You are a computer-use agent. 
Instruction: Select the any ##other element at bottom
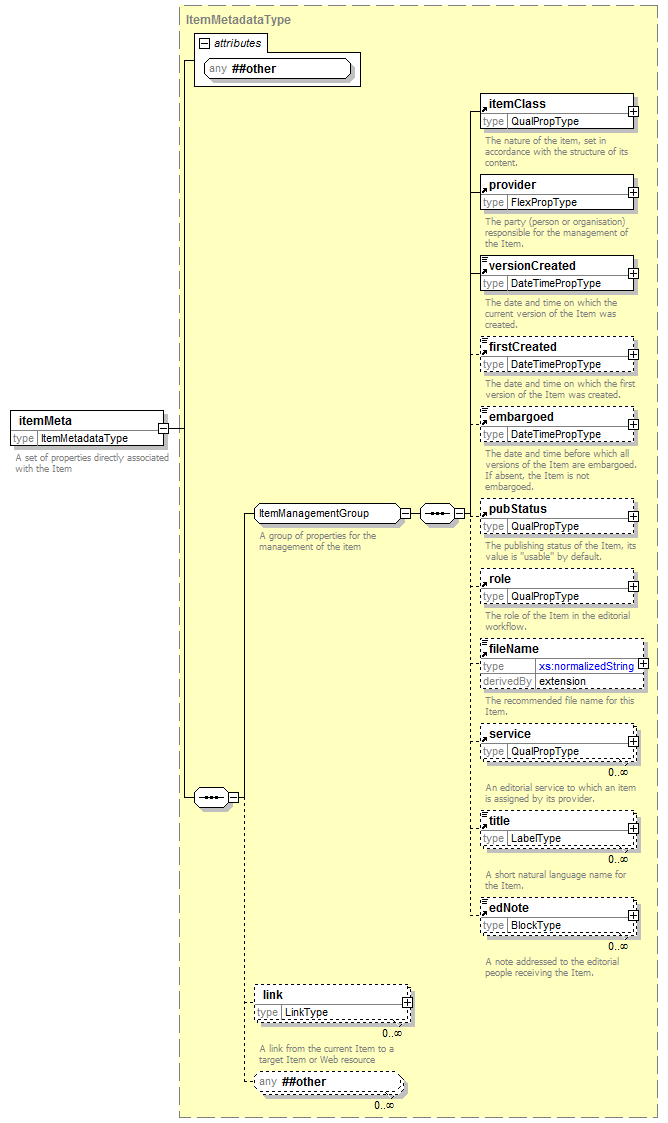pyautogui.click(x=327, y=1082)
